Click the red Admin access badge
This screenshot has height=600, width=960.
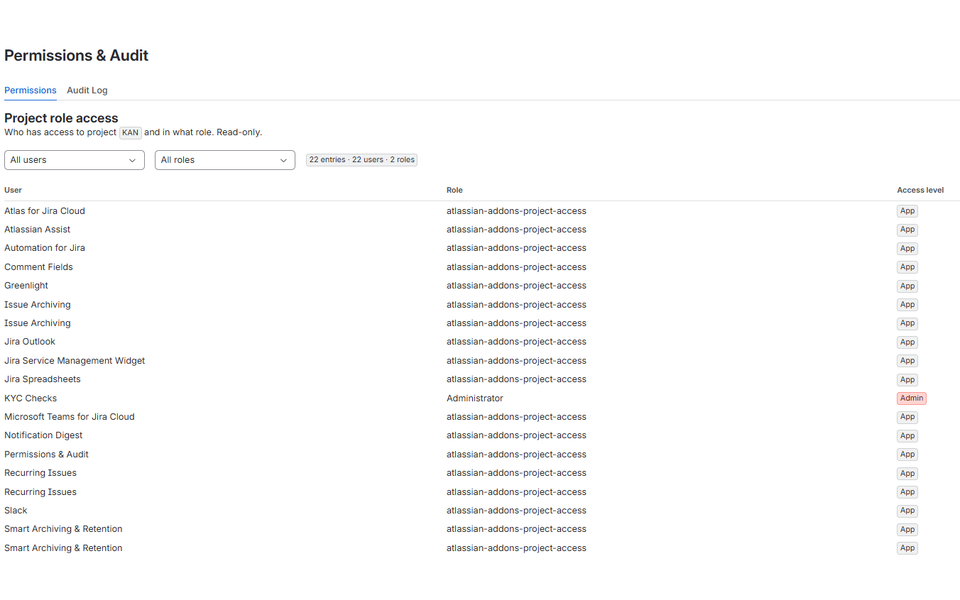tap(912, 398)
